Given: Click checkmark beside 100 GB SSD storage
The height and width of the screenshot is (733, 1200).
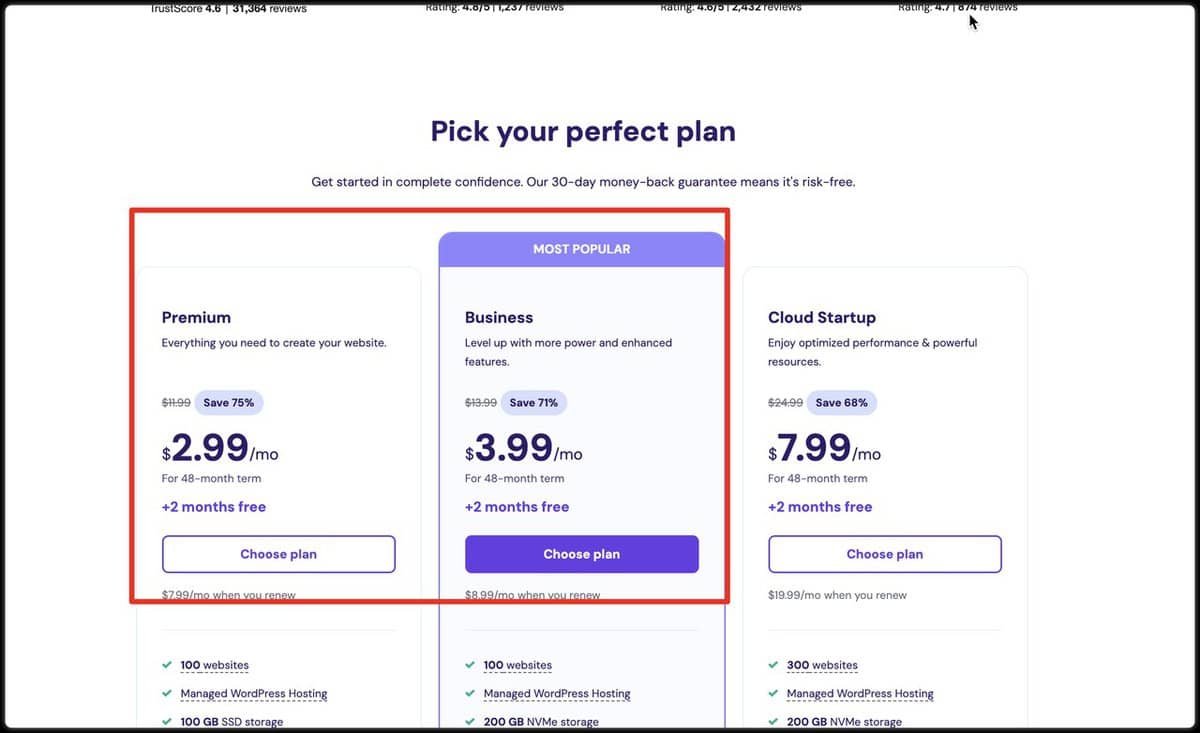Looking at the screenshot, I should click(166, 721).
